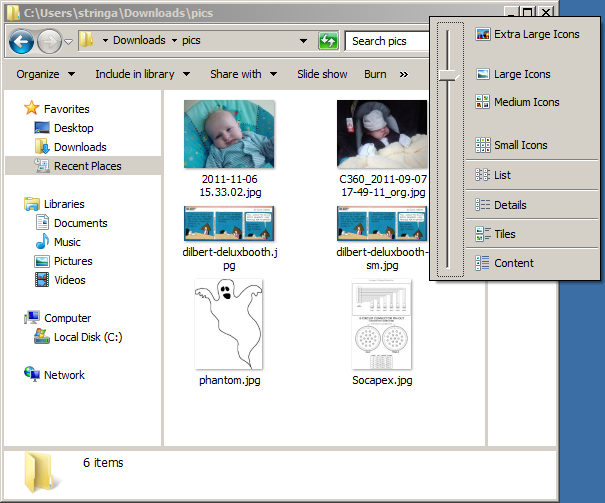The height and width of the screenshot is (503, 605).
Task: Click the Slide show button
Action: 322,74
